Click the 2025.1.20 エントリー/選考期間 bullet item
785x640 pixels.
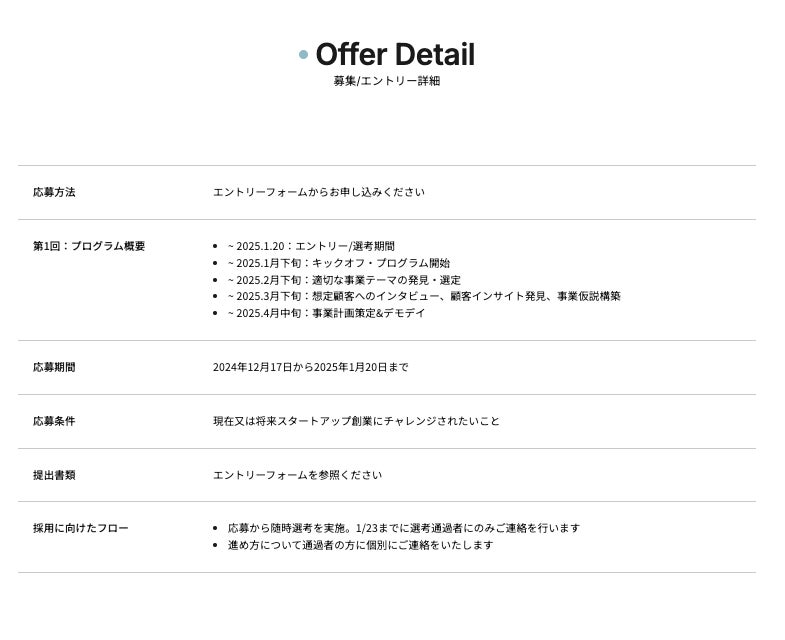311,246
